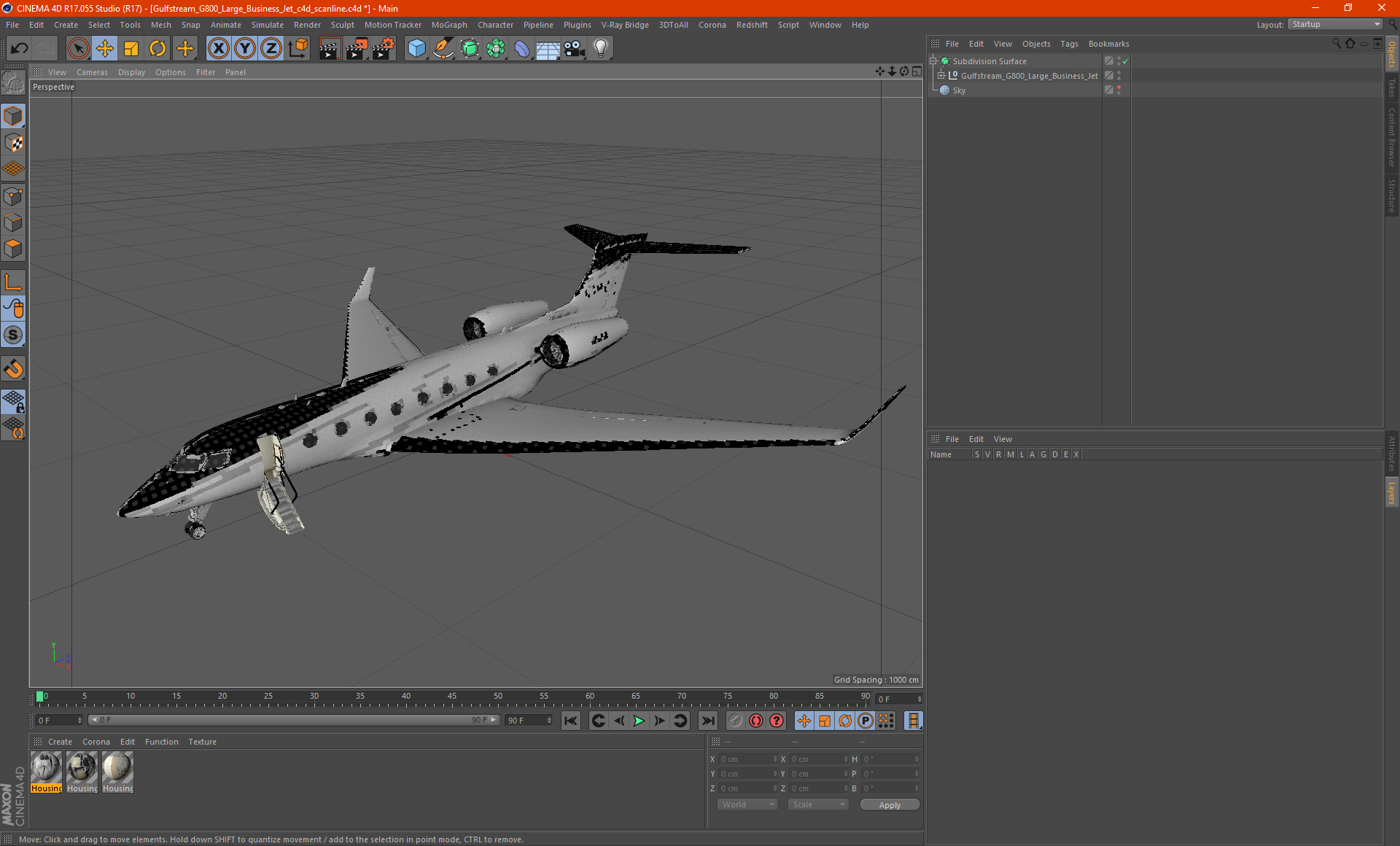
Task: Open the World coordinate dropdown
Action: (747, 804)
